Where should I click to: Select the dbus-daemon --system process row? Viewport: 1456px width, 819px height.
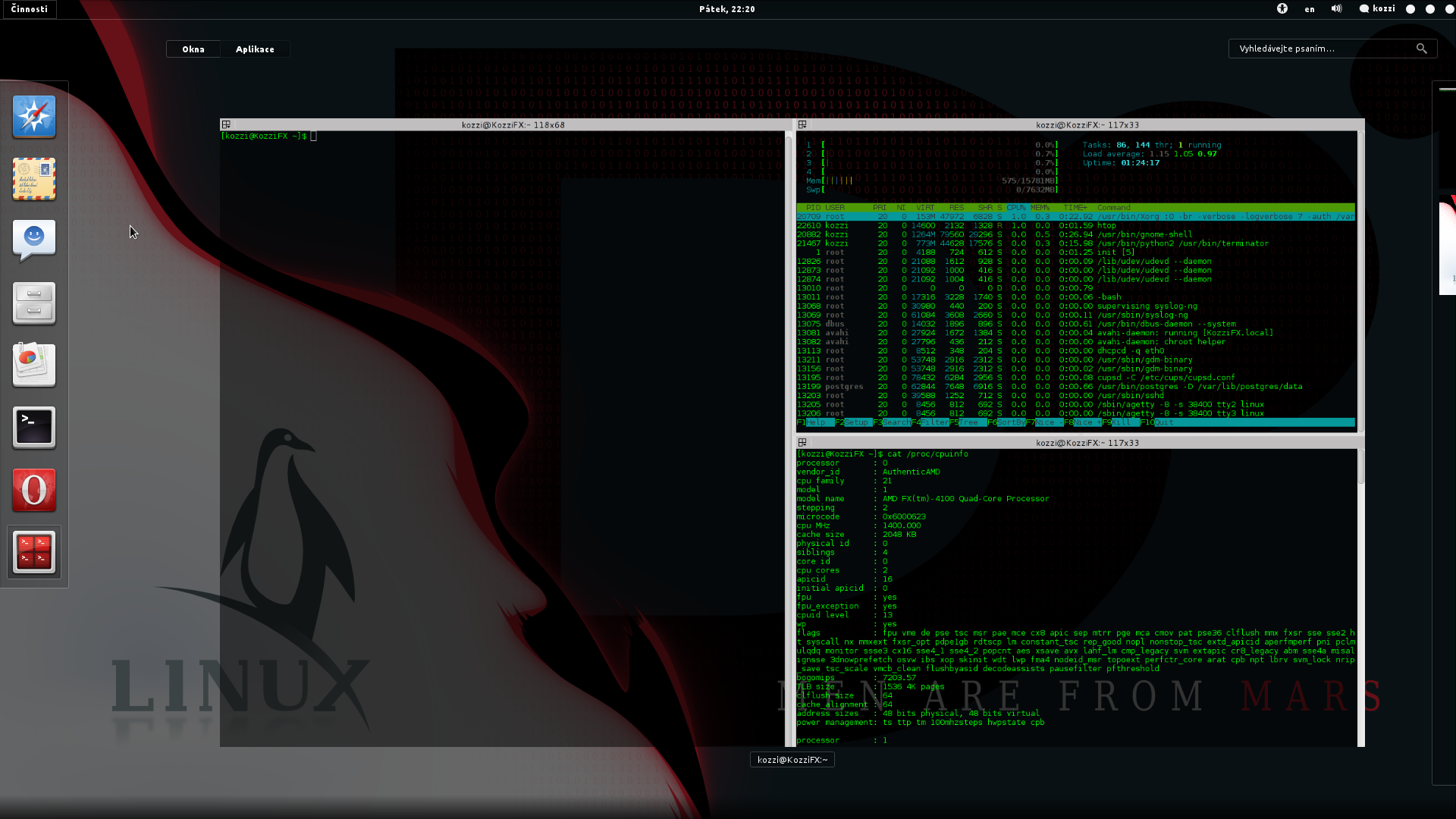pos(1075,324)
